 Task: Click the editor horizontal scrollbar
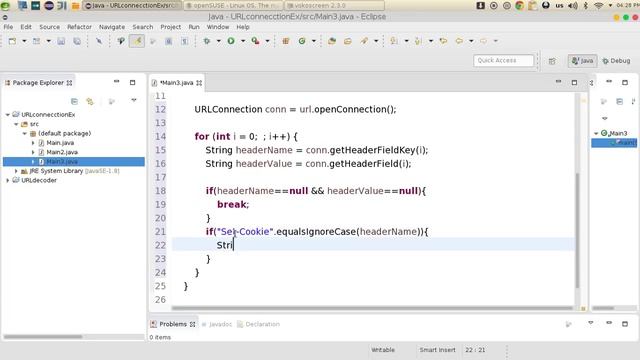click(x=372, y=308)
